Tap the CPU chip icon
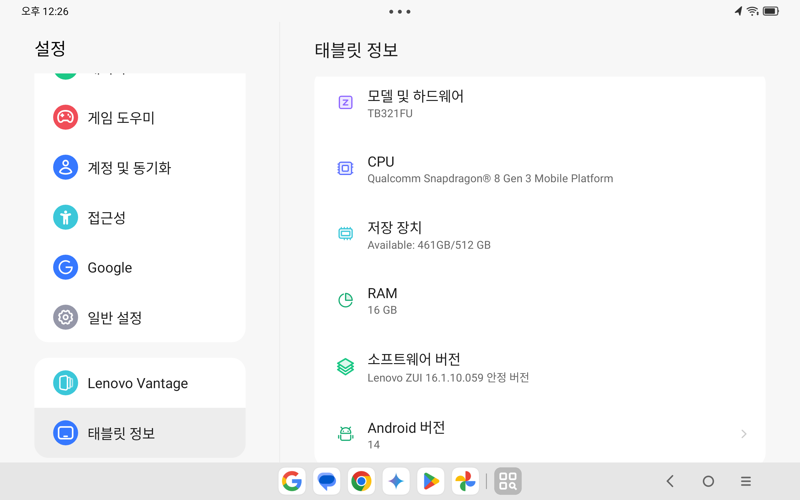Screen dimensions: 800x500 (345, 168)
